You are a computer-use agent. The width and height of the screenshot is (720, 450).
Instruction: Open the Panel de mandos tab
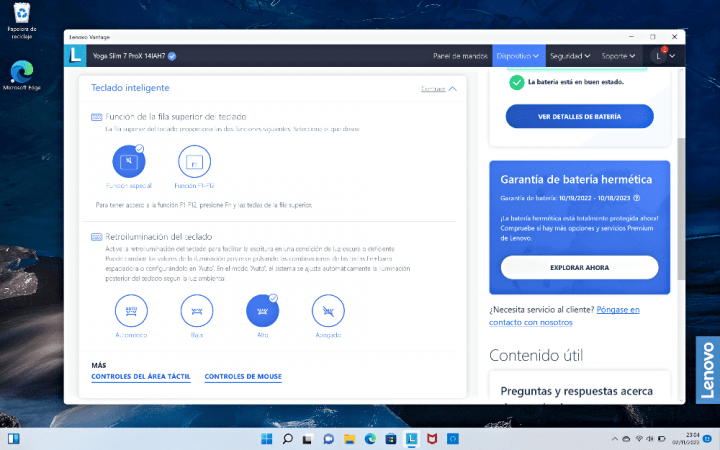460,56
